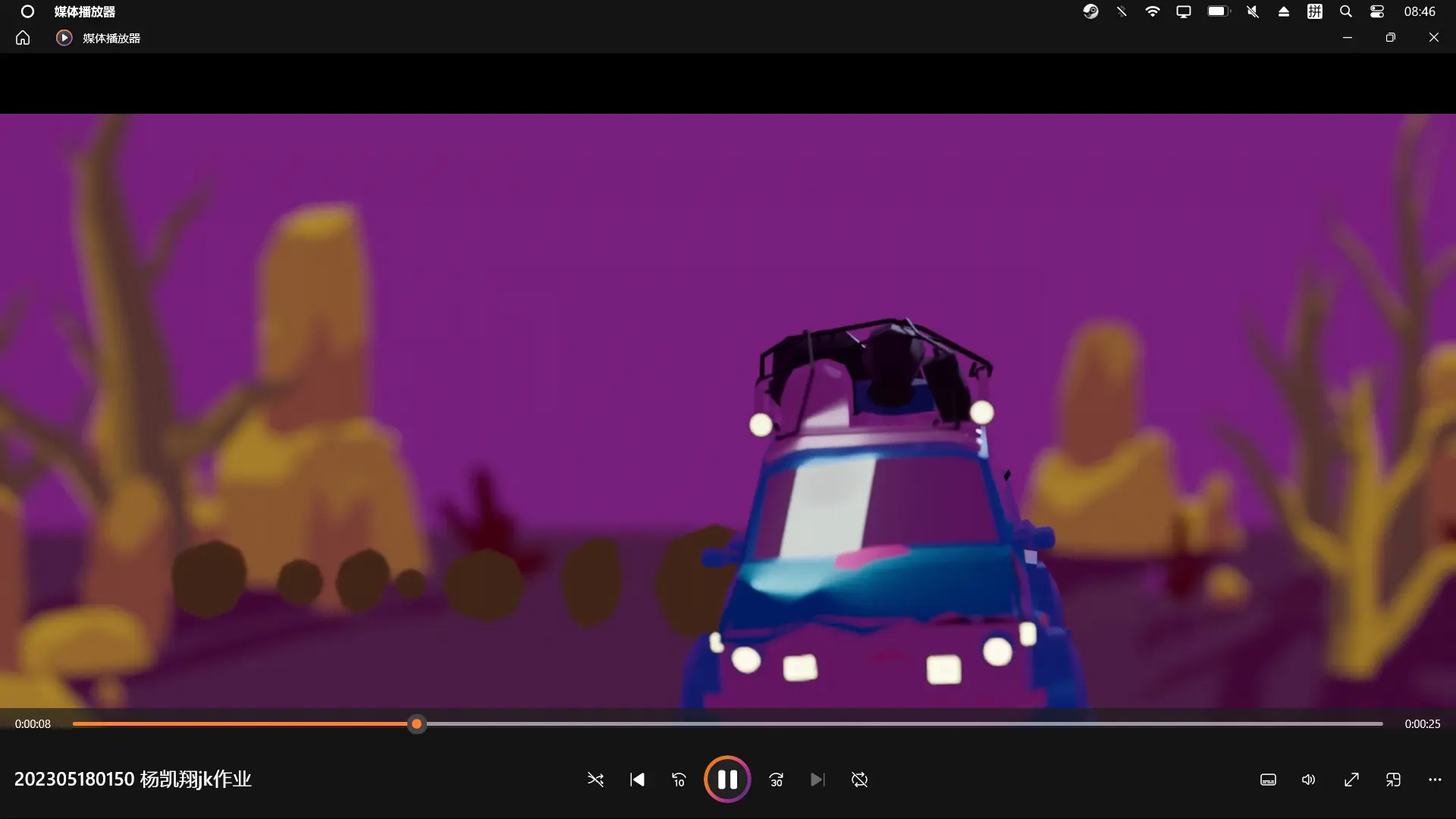Toggle repeat mode
The height and width of the screenshot is (819, 1456).
tap(859, 780)
